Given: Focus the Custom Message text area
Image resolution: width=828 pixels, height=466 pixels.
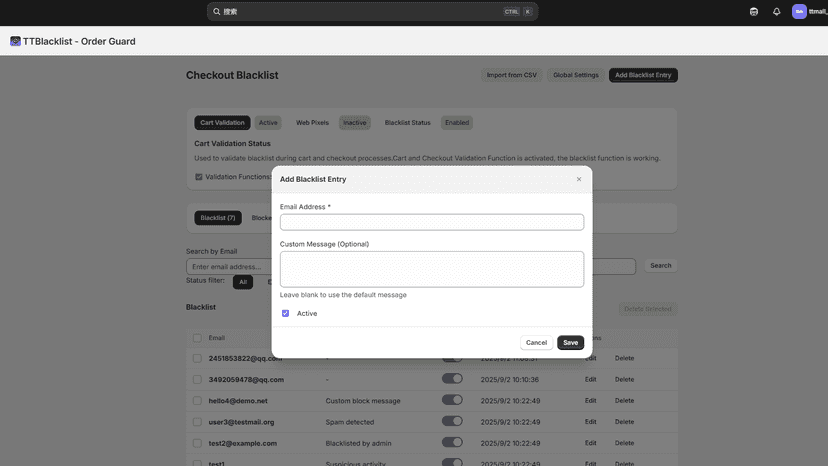Looking at the screenshot, I should point(431,269).
